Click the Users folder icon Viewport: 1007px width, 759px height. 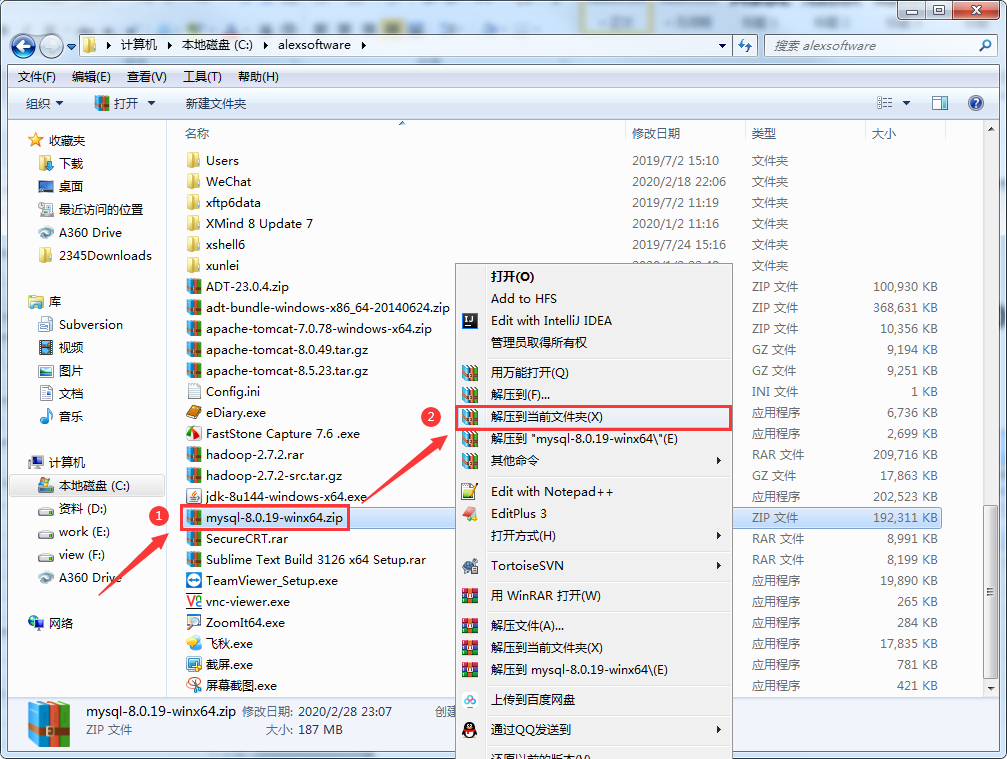[193, 160]
